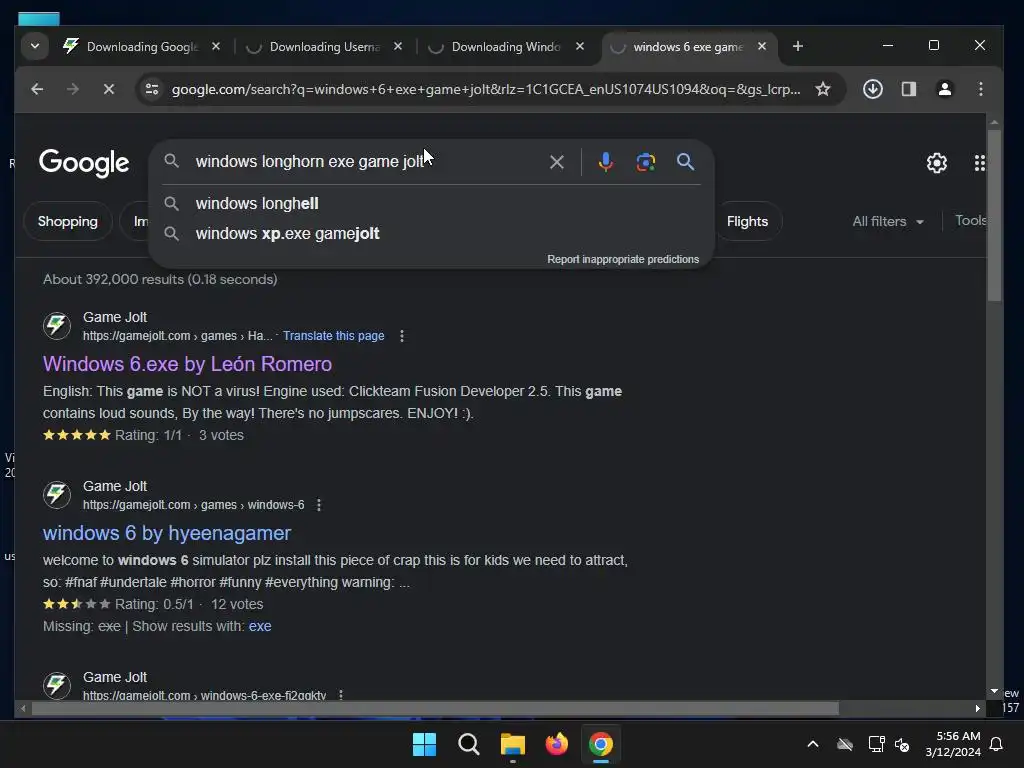Open the notifications bell
This screenshot has height=768, width=1024.
pyautogui.click(x=997, y=744)
